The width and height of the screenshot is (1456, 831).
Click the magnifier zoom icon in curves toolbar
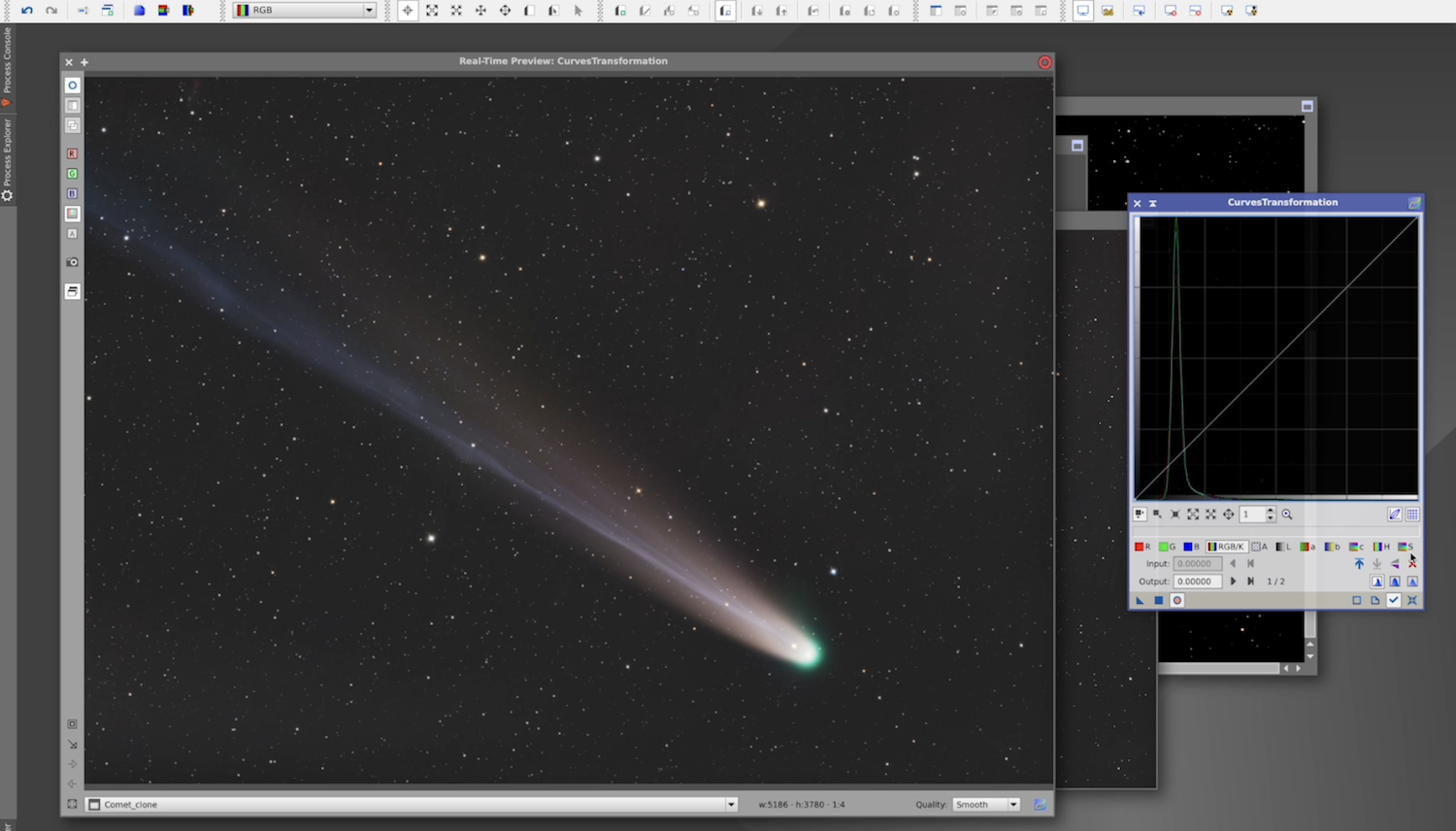coord(1287,515)
